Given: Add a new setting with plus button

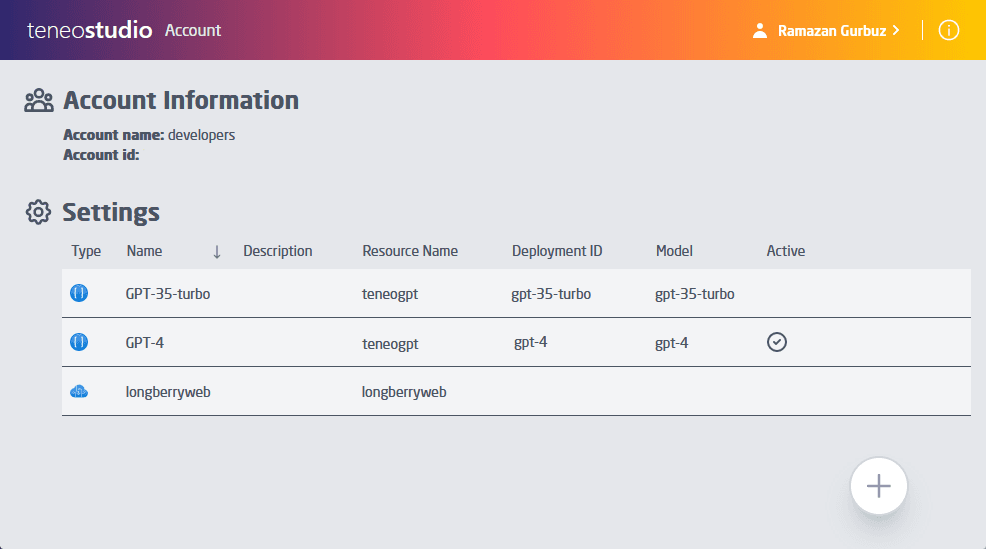Looking at the screenshot, I should [x=878, y=485].
